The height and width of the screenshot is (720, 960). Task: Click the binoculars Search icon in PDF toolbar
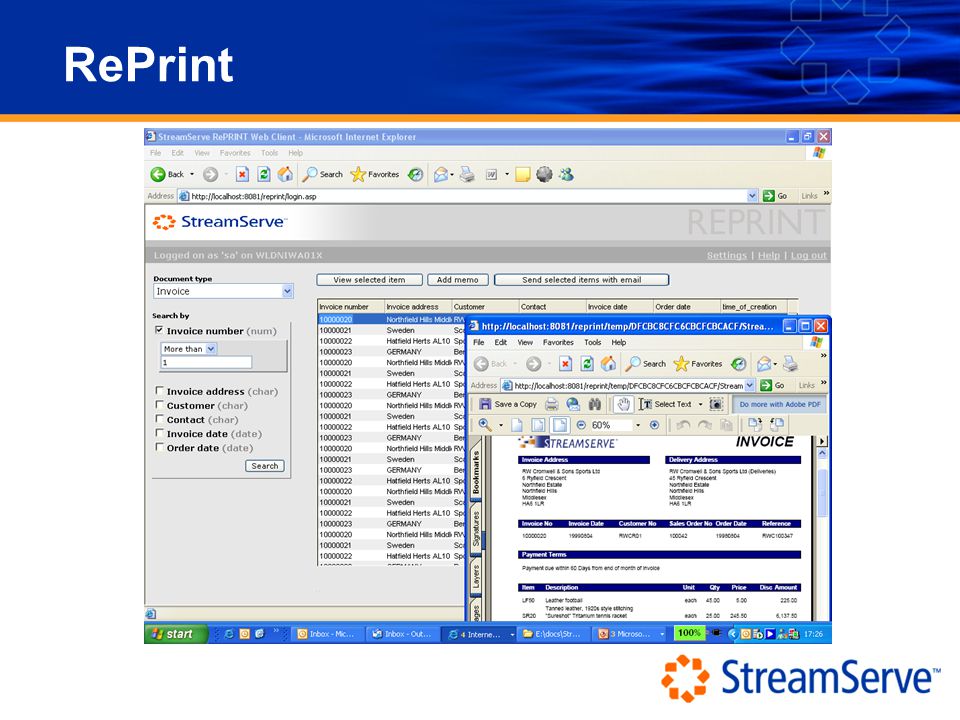594,404
